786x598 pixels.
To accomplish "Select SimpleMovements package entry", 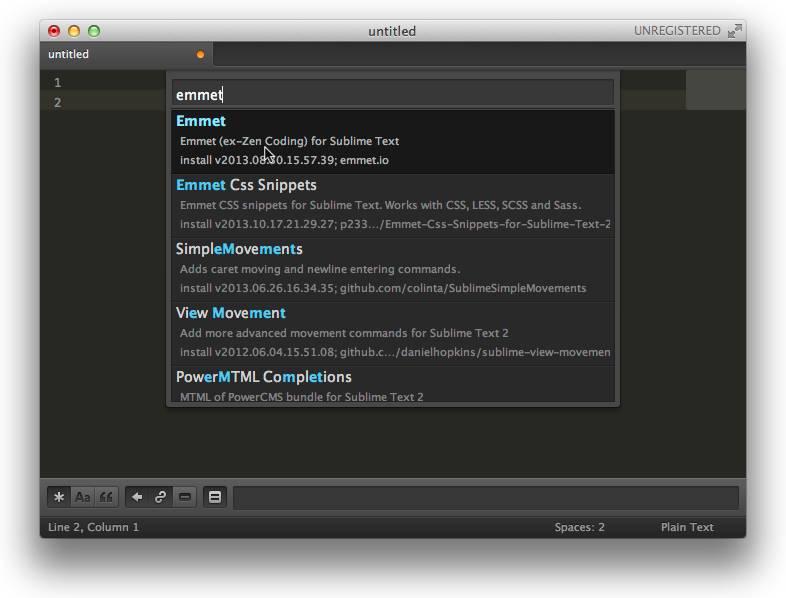I will [x=393, y=270].
